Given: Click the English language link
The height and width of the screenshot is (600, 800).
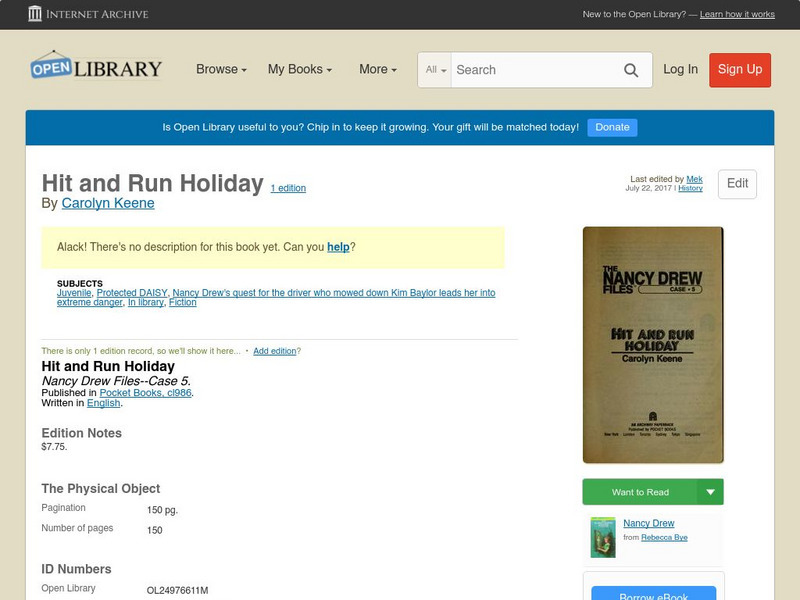Looking at the screenshot, I should [104, 403].
